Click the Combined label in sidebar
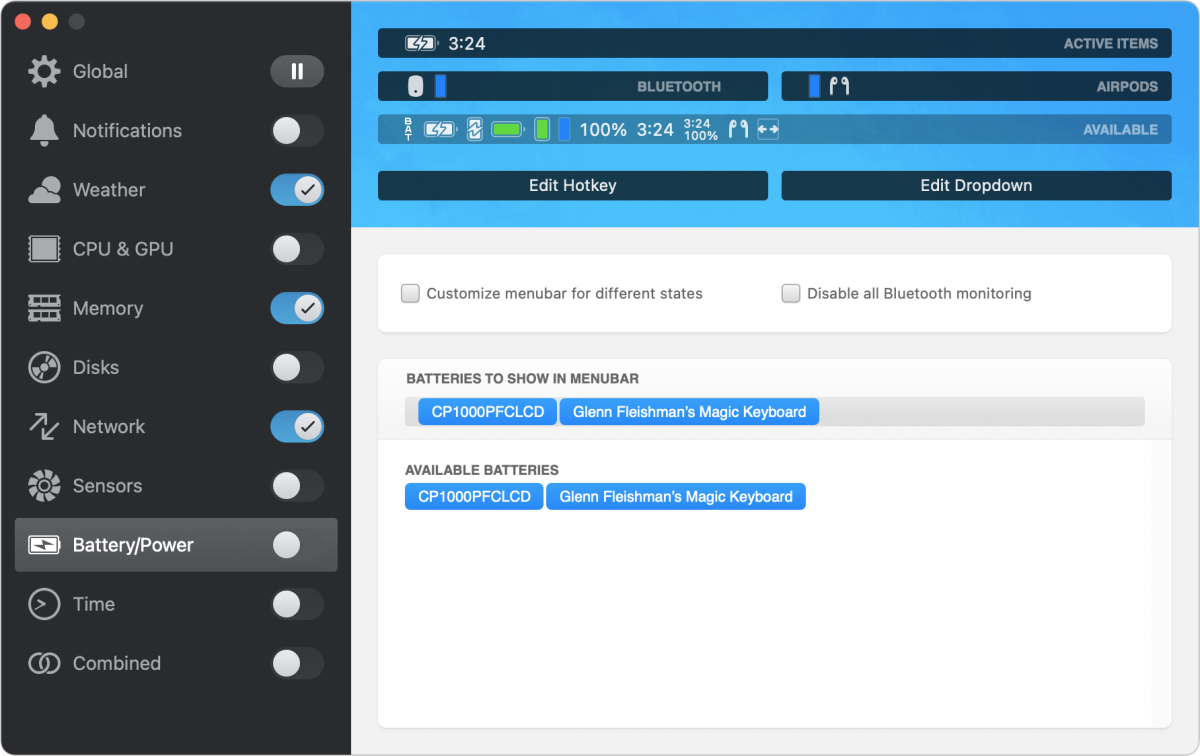1200x756 pixels. [x=117, y=663]
